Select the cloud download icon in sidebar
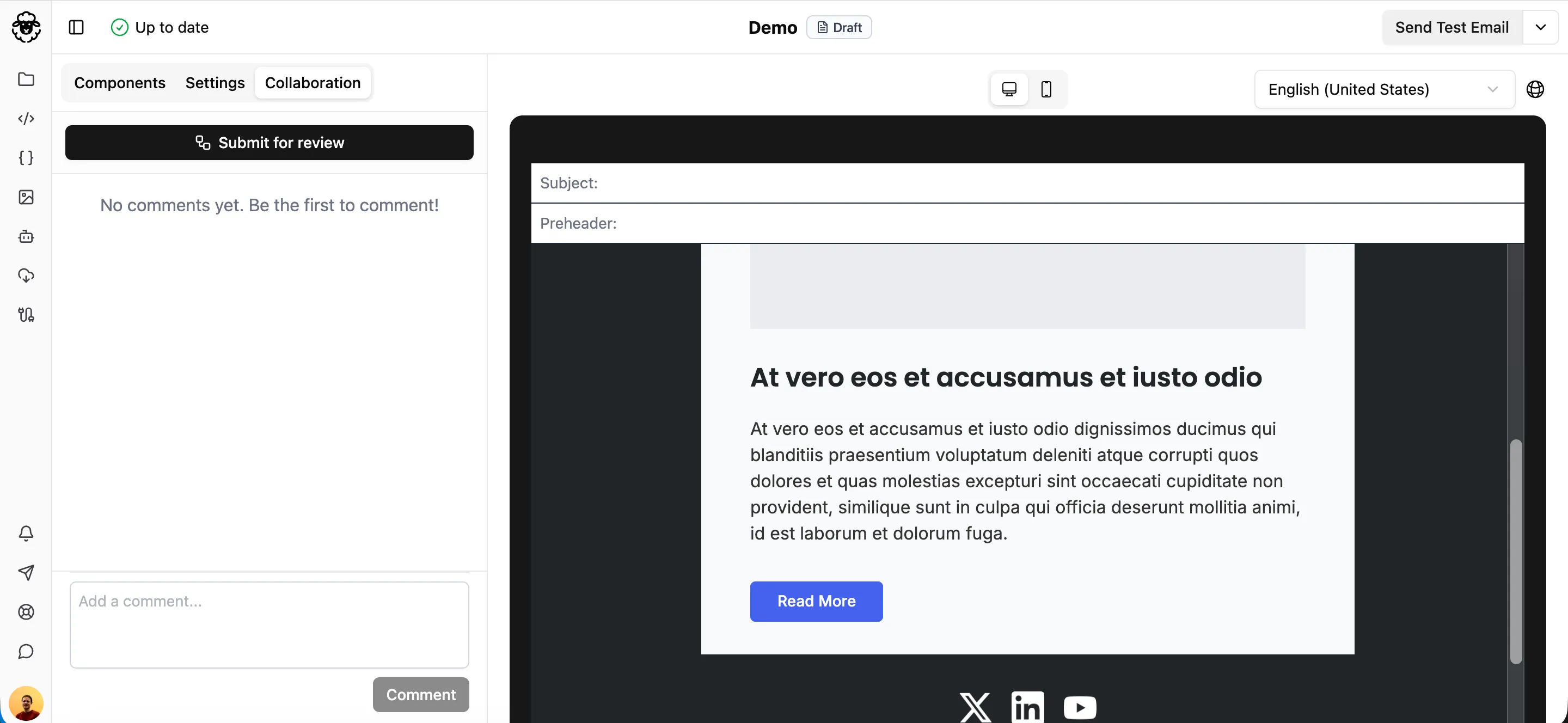 (26, 275)
